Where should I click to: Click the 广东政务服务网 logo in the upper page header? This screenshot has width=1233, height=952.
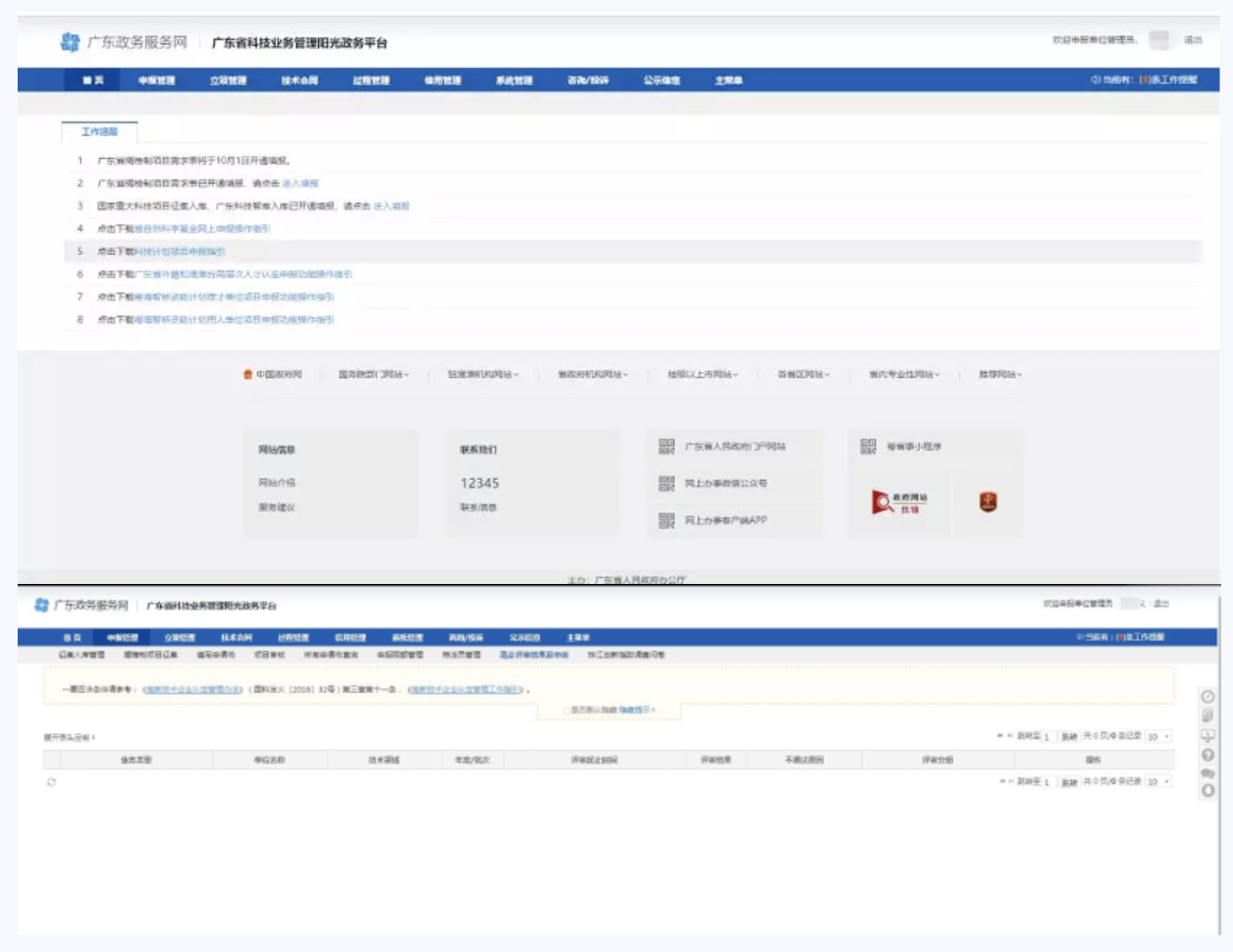pyautogui.click(x=123, y=42)
